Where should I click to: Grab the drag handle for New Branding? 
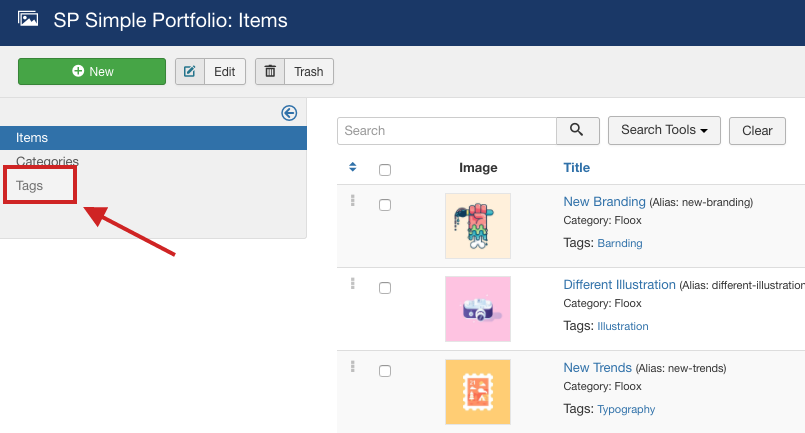[352, 200]
